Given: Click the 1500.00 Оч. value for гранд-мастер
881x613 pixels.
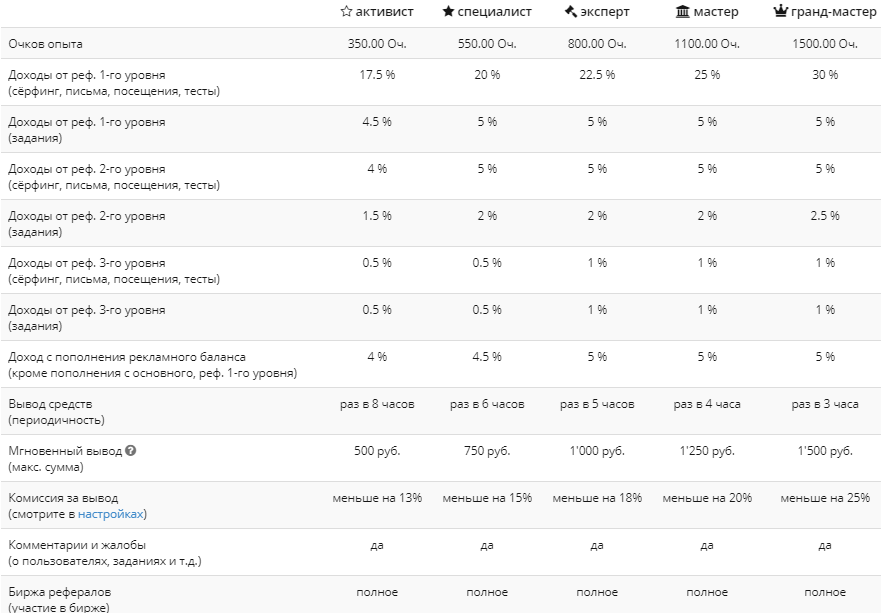Looking at the screenshot, I should click(x=825, y=44).
